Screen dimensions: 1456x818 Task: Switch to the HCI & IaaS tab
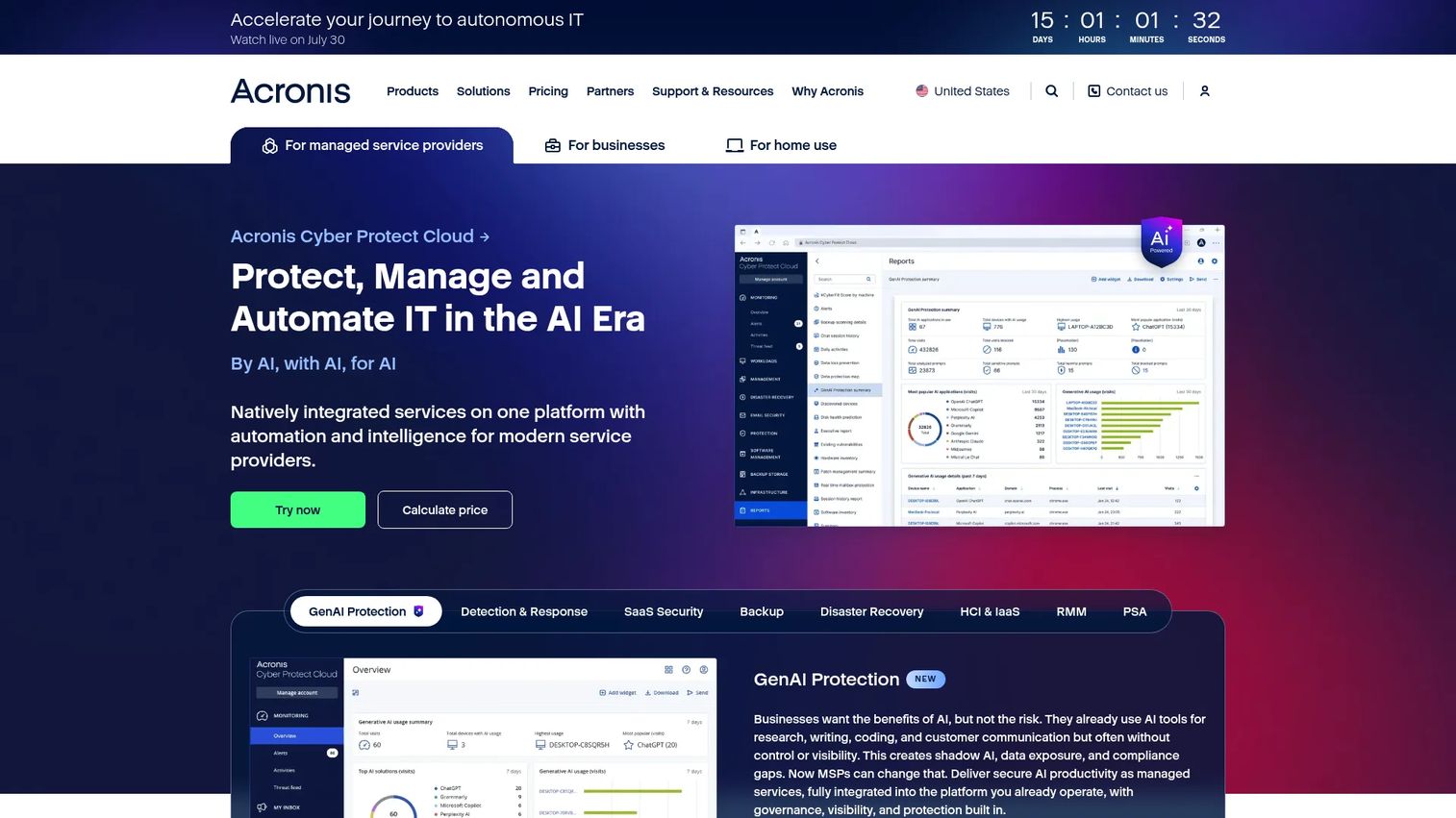990,611
